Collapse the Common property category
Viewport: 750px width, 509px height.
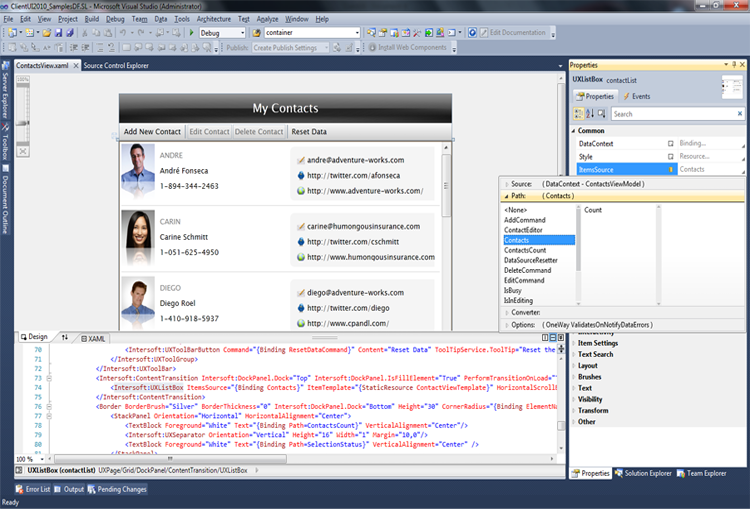coord(574,131)
